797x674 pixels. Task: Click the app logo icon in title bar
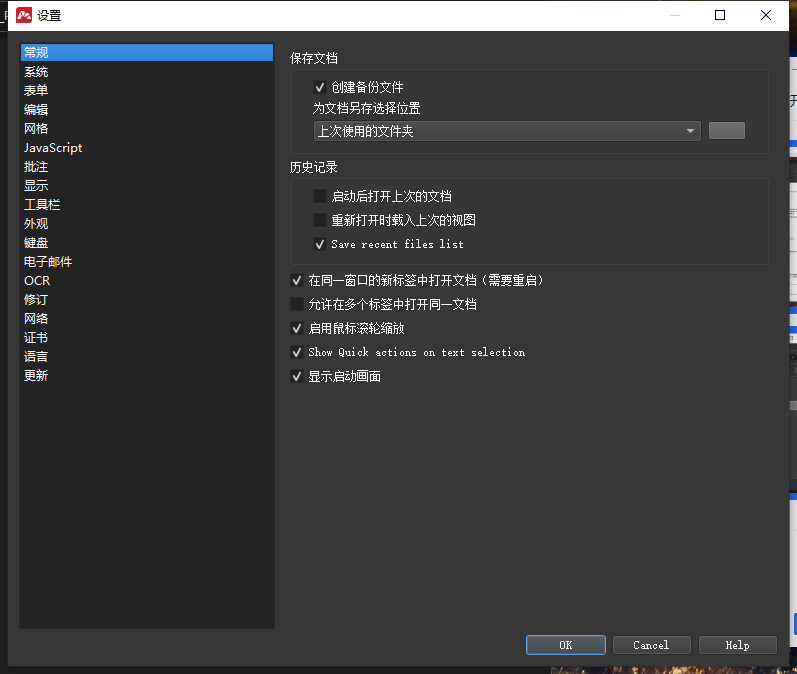pos(23,15)
